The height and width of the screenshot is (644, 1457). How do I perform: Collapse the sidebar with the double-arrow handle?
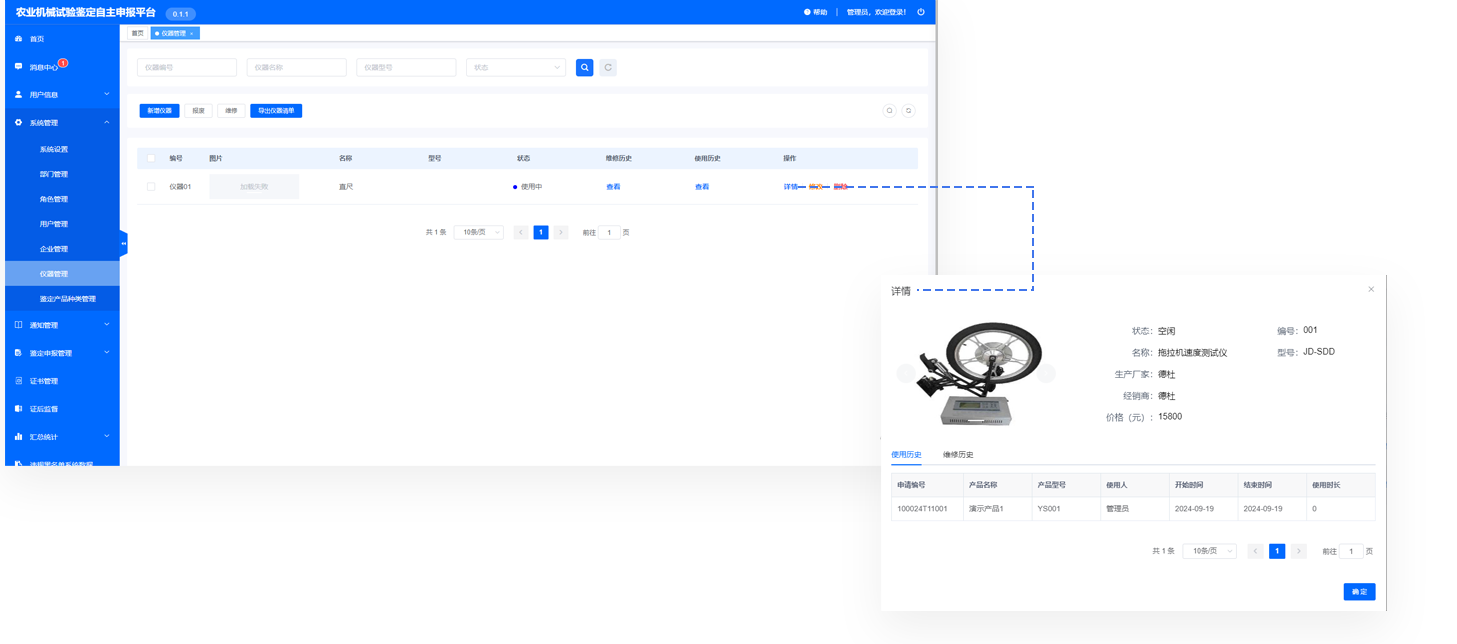pos(124,243)
